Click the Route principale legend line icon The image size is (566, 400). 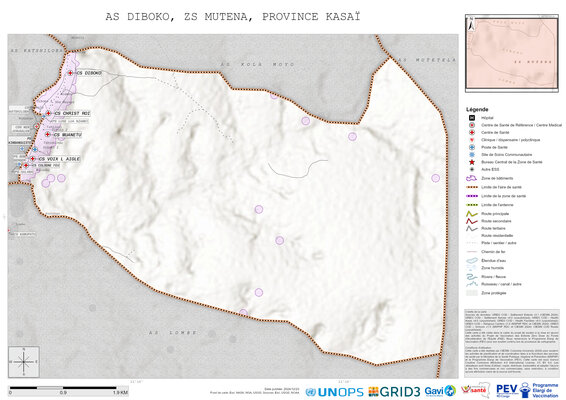[x=471, y=214]
